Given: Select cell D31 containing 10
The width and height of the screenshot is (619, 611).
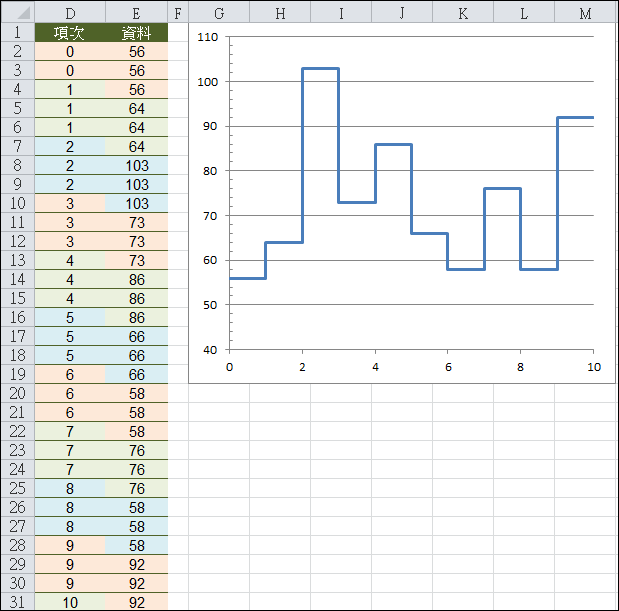Looking at the screenshot, I should point(70,602).
